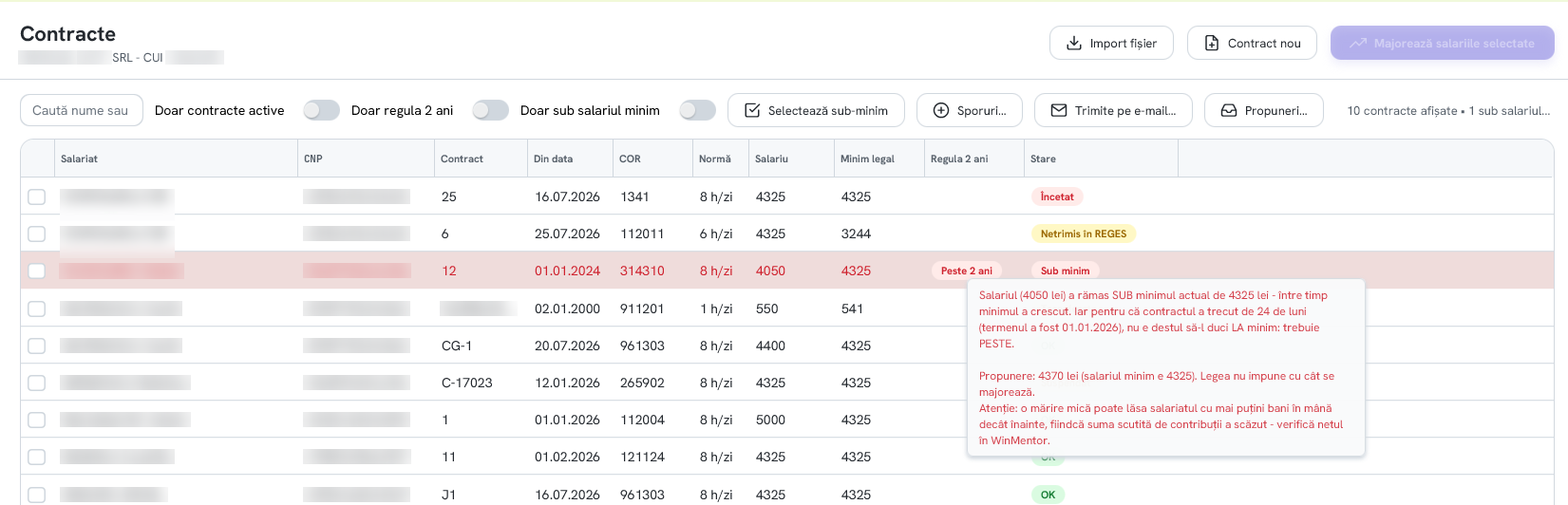This screenshot has width=1568, height=505.
Task: Click the envelope icon for Trimite pe e-mail
Action: click(1058, 110)
